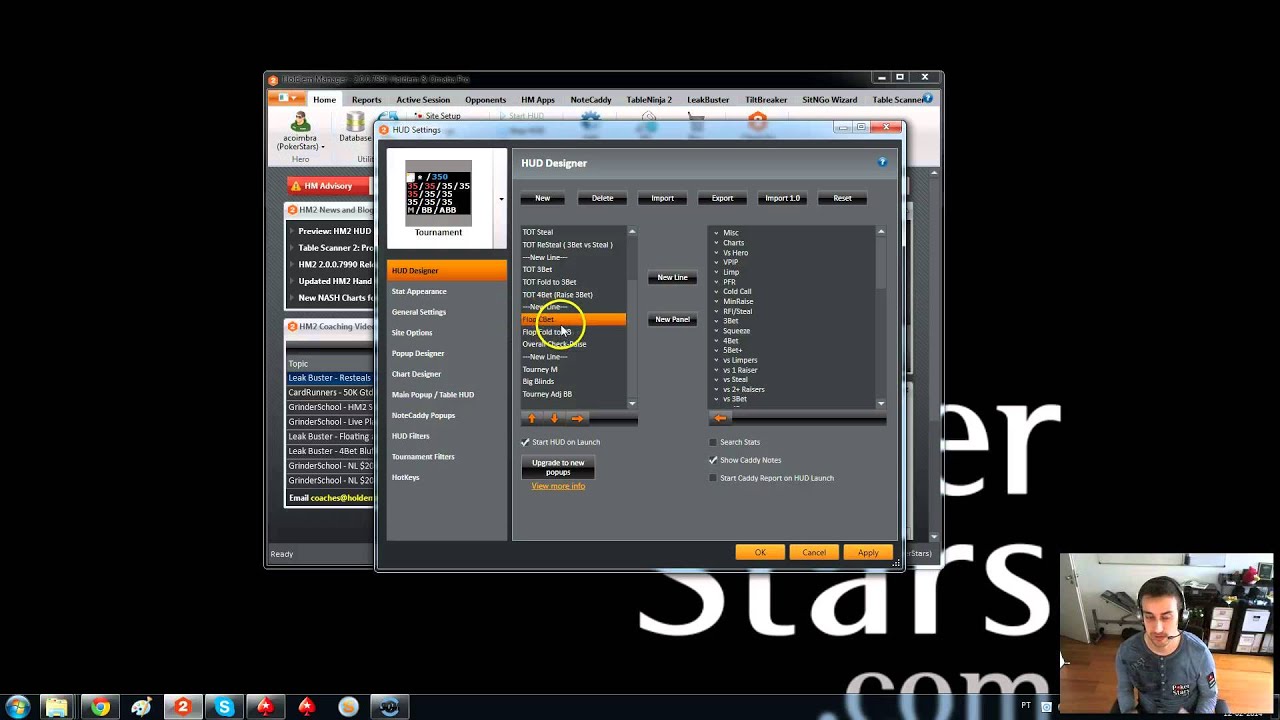This screenshot has width=1280, height=720.
Task: Expand the RFI/Steal category
Action: pyautogui.click(x=716, y=311)
